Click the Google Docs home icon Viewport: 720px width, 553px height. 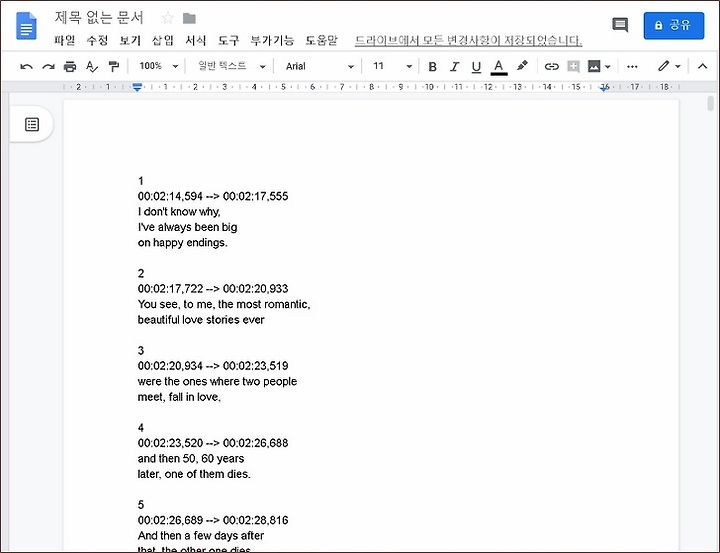tap(26, 26)
